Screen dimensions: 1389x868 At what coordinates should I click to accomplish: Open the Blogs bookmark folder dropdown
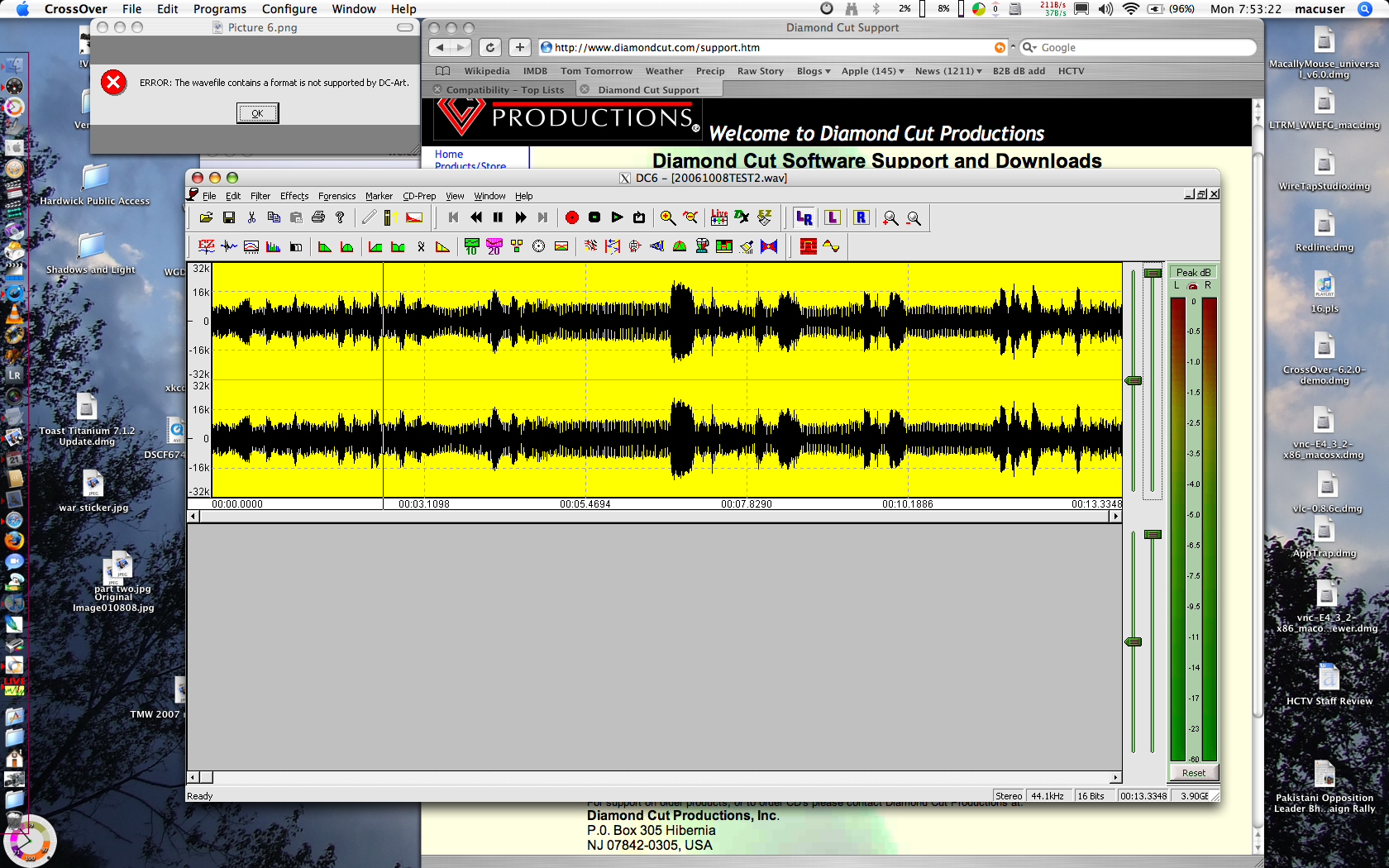click(x=813, y=71)
